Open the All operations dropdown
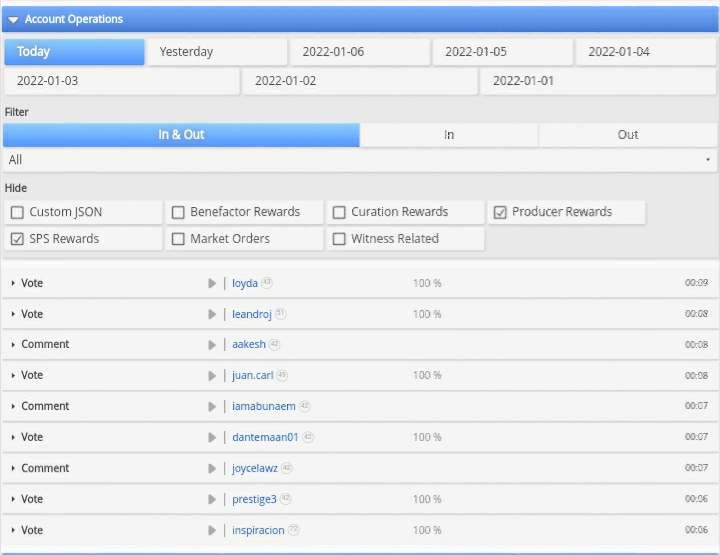The height and width of the screenshot is (555, 720). 360,160
